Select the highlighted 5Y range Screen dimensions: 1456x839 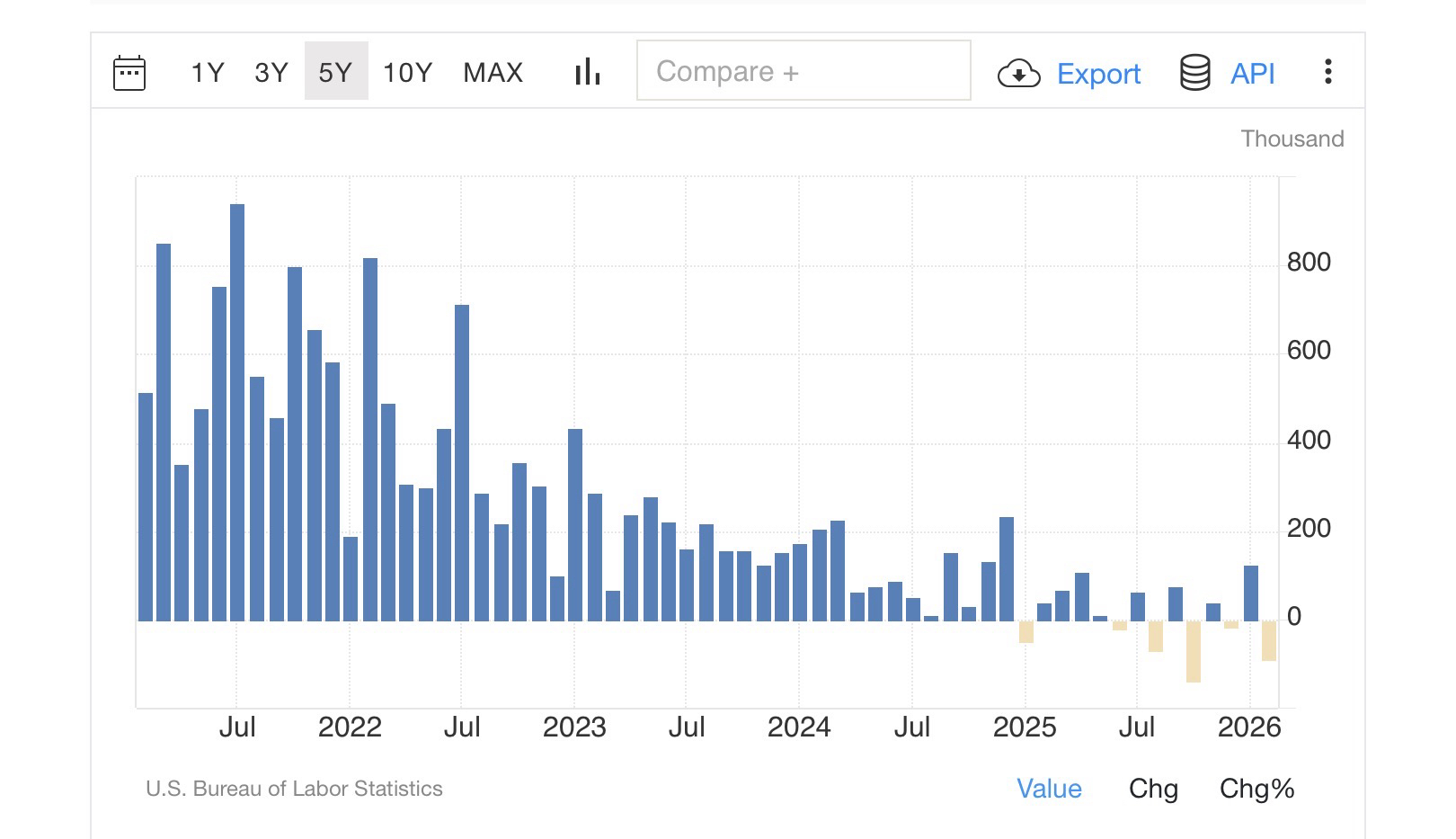point(335,72)
